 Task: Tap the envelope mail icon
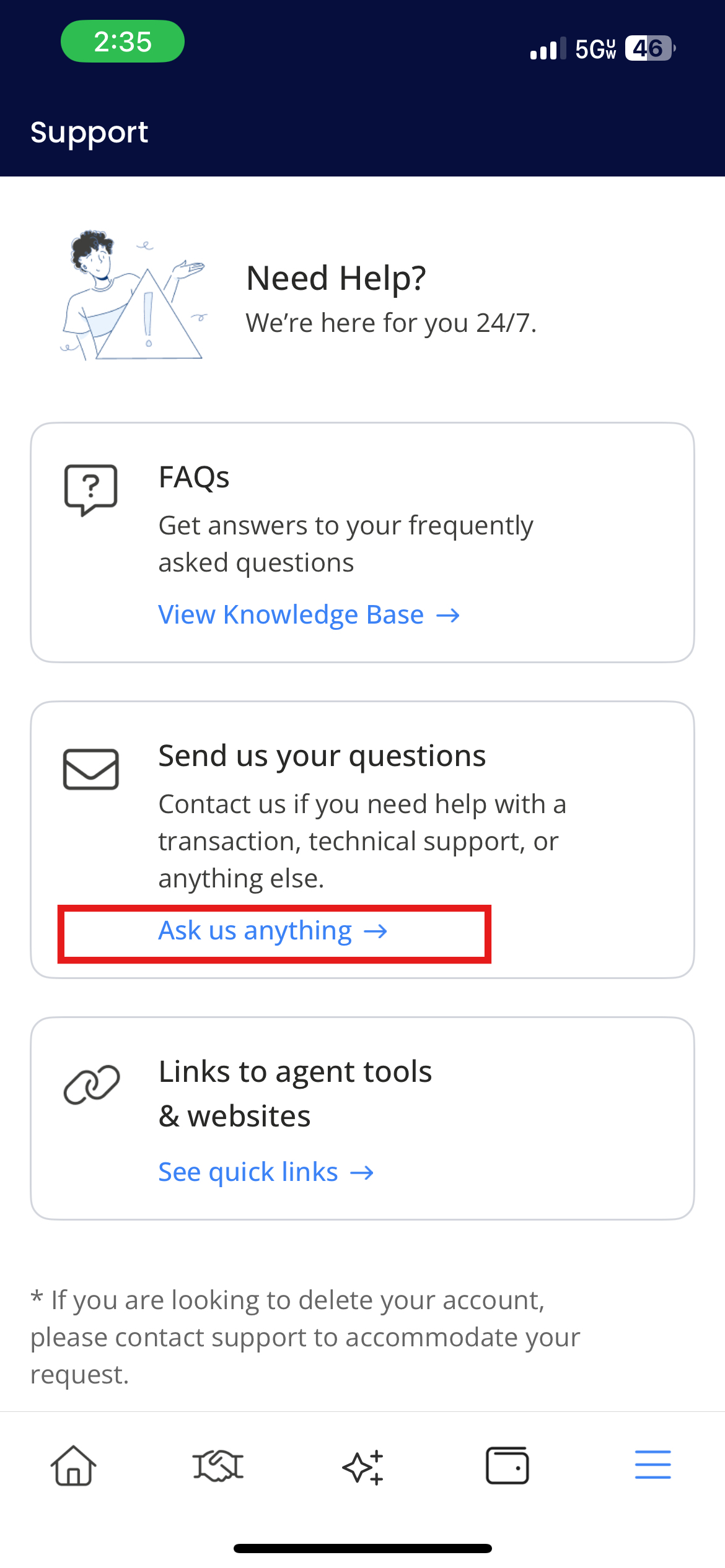(x=91, y=769)
